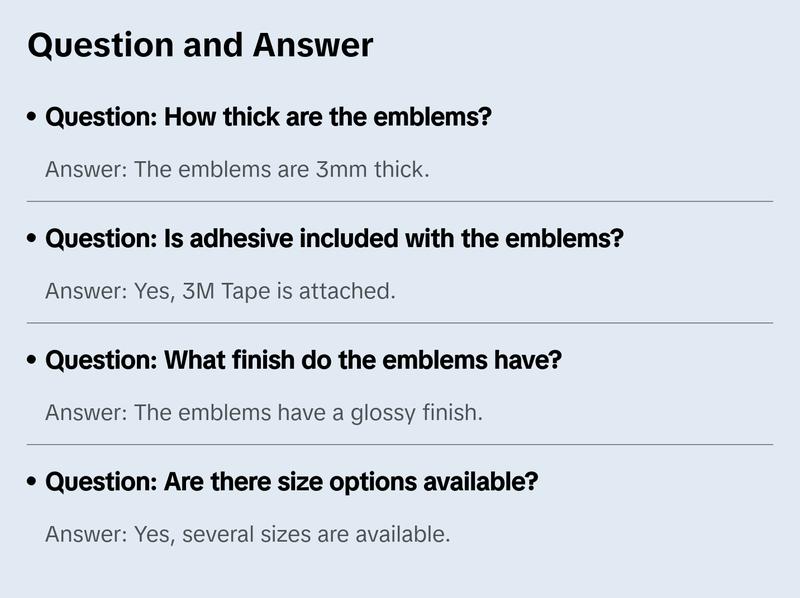Expand the adhesive included question
Image resolution: width=800 pixels, height=598 pixels.
[335, 239]
